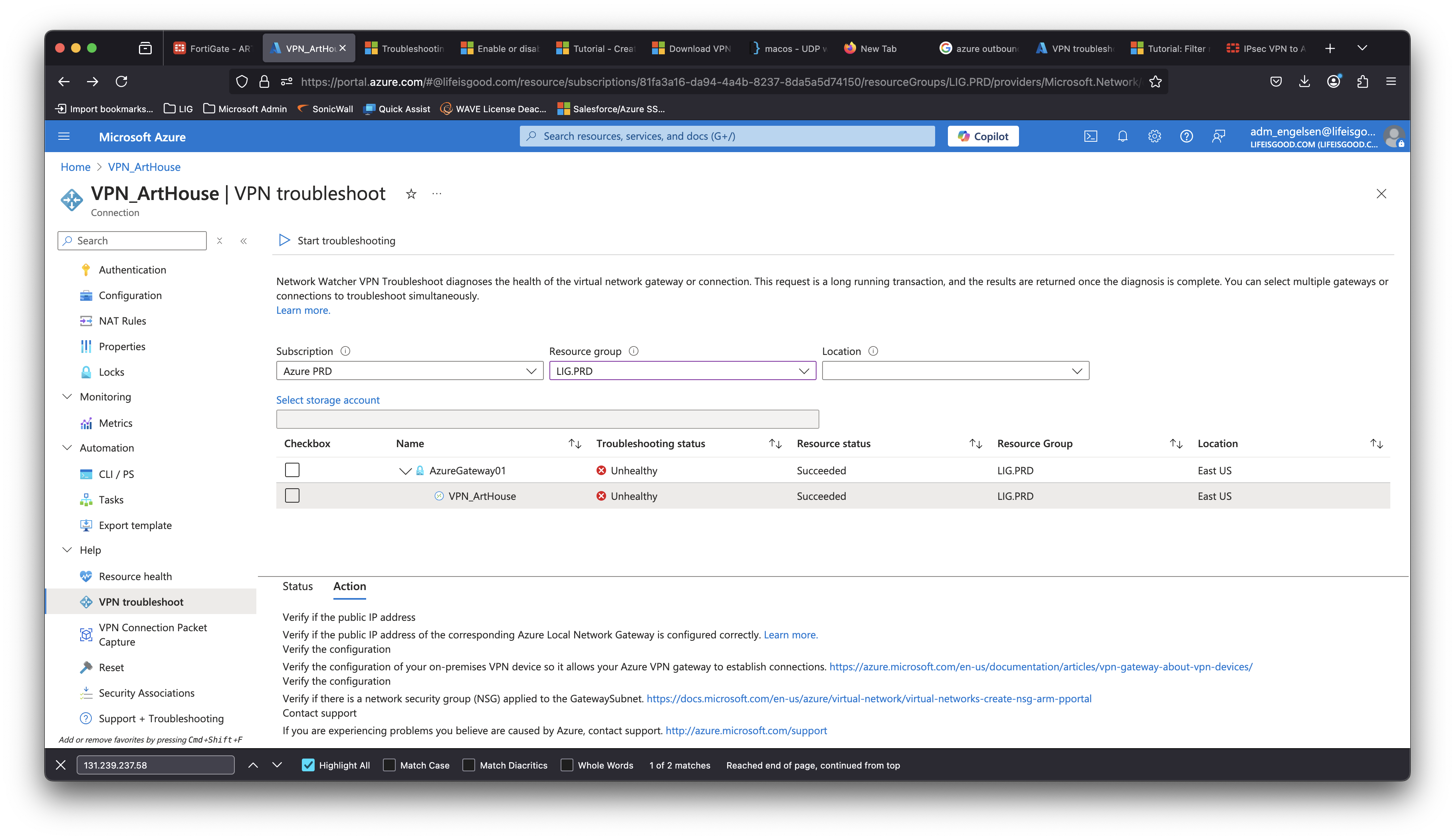Viewport: 1455px width, 840px height.
Task: Click the storage account text field
Action: [x=547, y=420]
